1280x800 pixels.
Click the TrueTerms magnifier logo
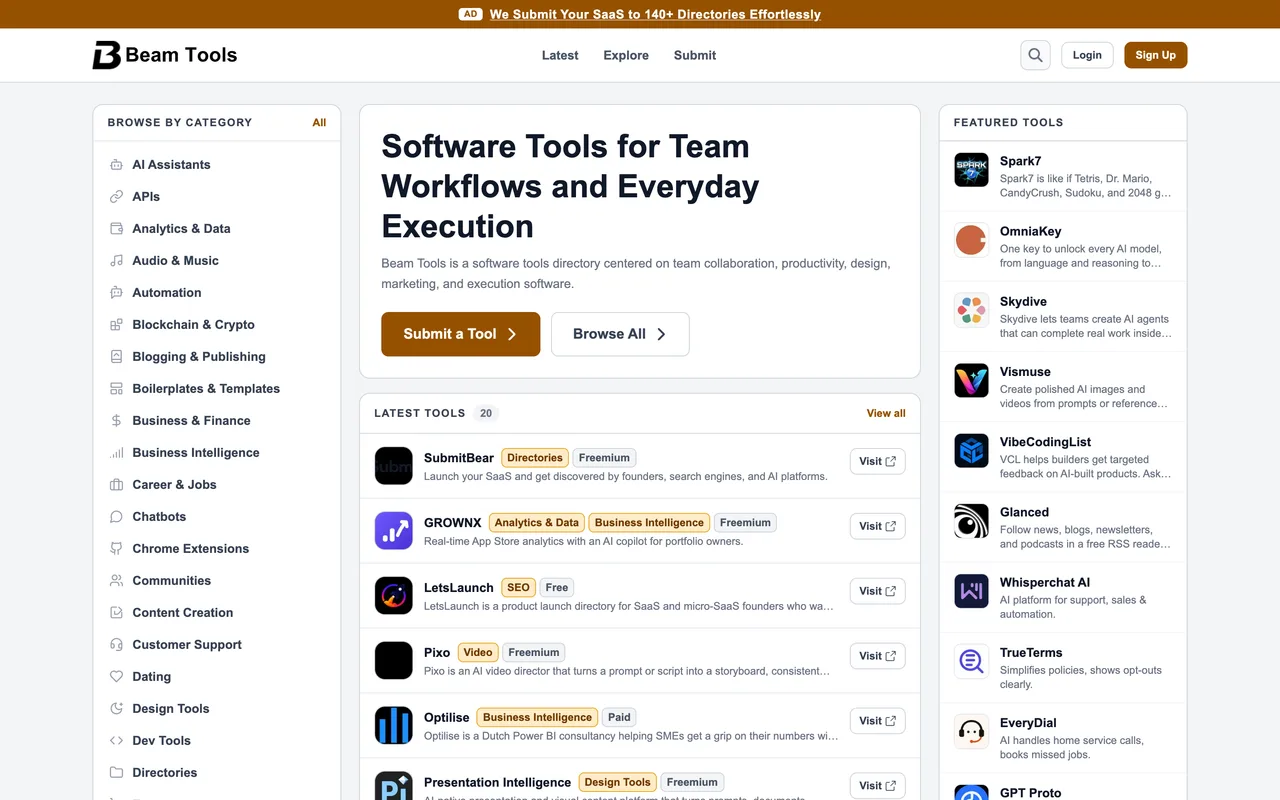pos(971,661)
